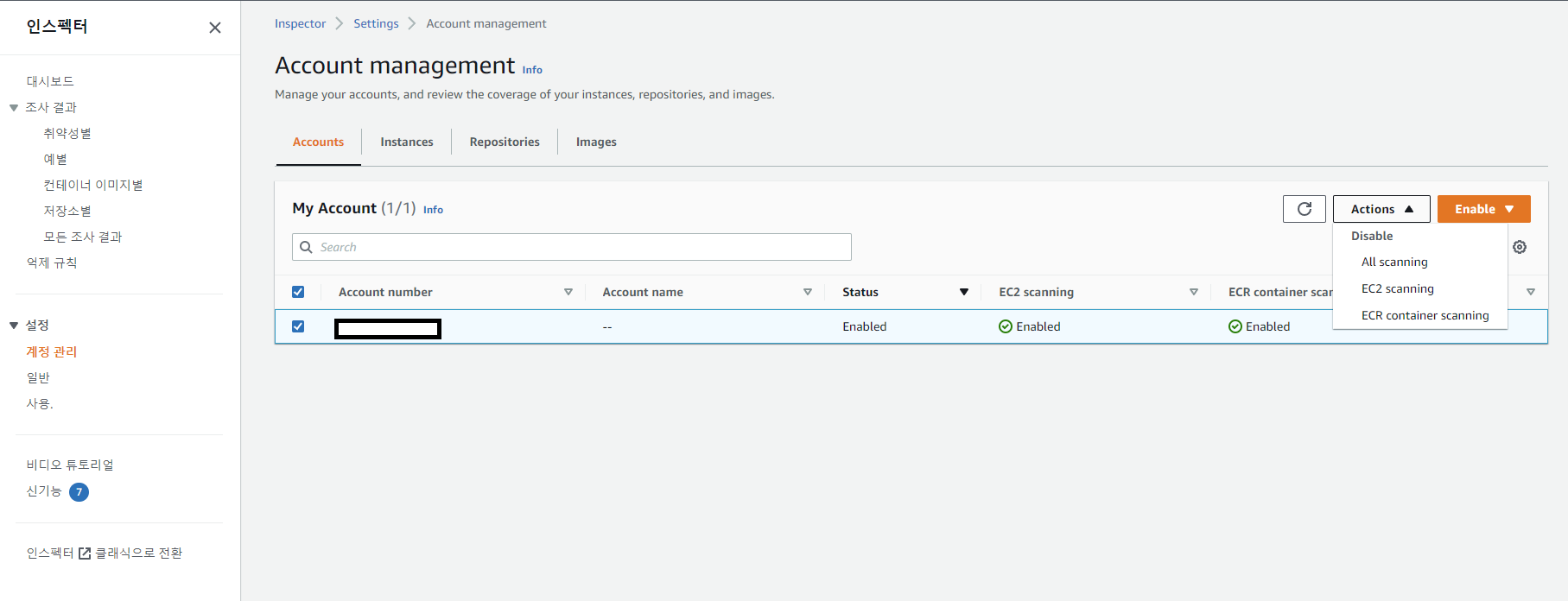The image size is (1568, 601).
Task: Open 저장소별 findings view
Action: tap(67, 211)
